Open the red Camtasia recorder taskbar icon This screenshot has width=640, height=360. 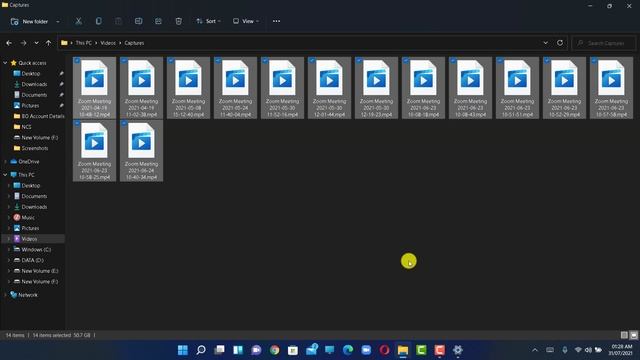pos(439,350)
